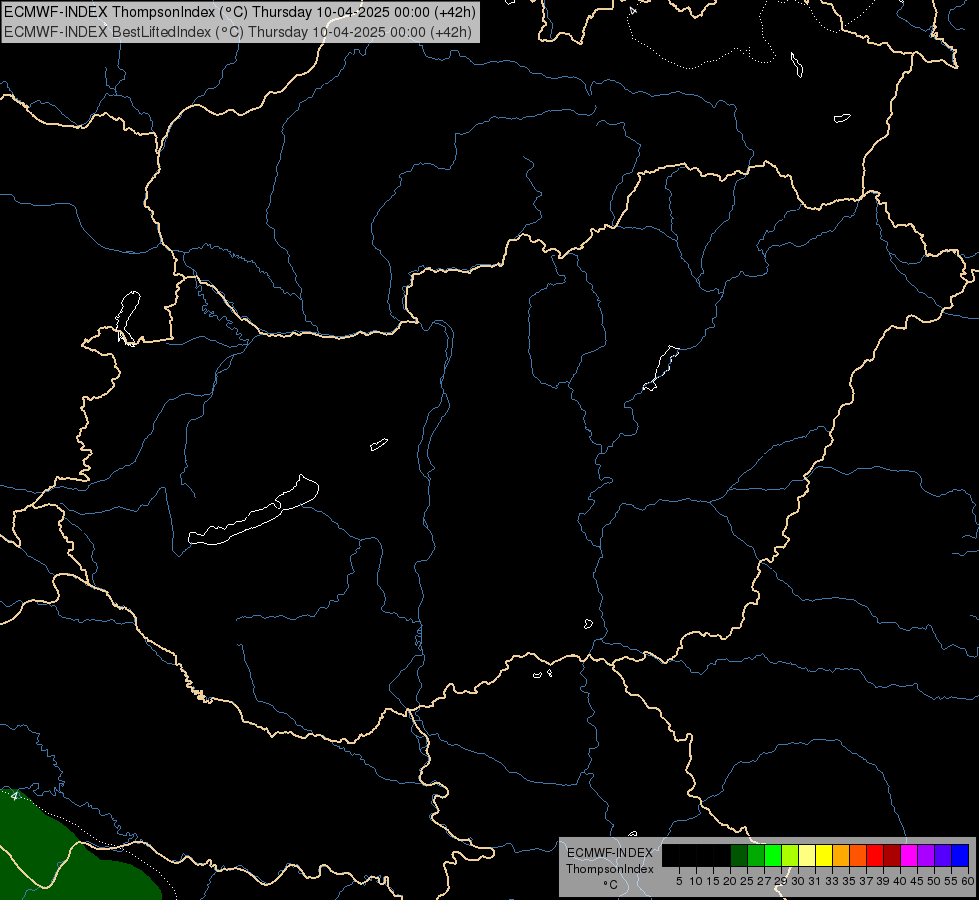Click the legend tick label 39

tap(883, 881)
